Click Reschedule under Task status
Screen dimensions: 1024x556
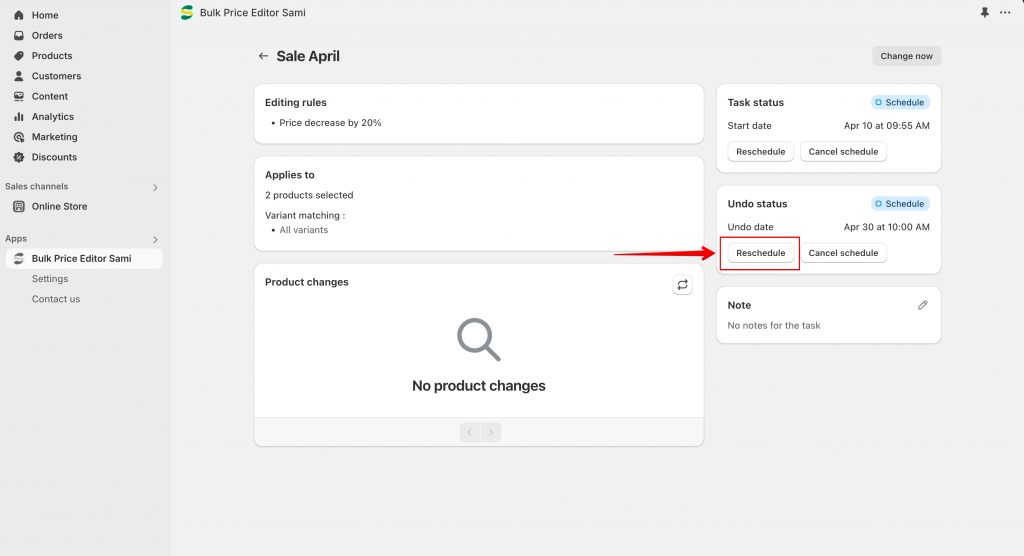(x=761, y=152)
